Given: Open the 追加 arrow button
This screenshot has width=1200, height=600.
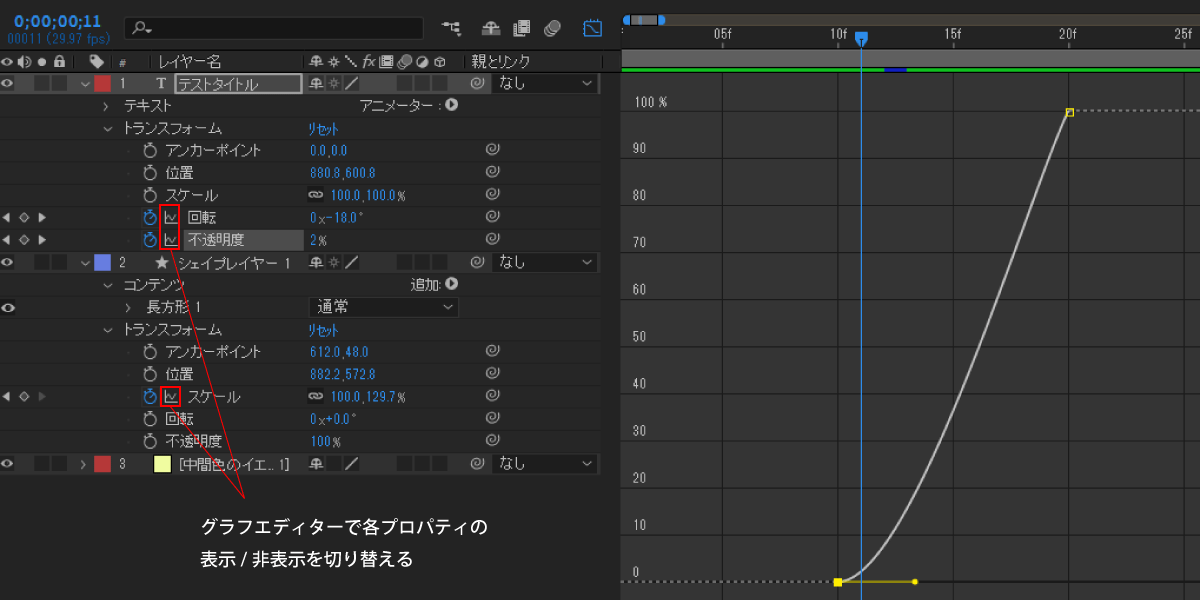Looking at the screenshot, I should point(452,285).
